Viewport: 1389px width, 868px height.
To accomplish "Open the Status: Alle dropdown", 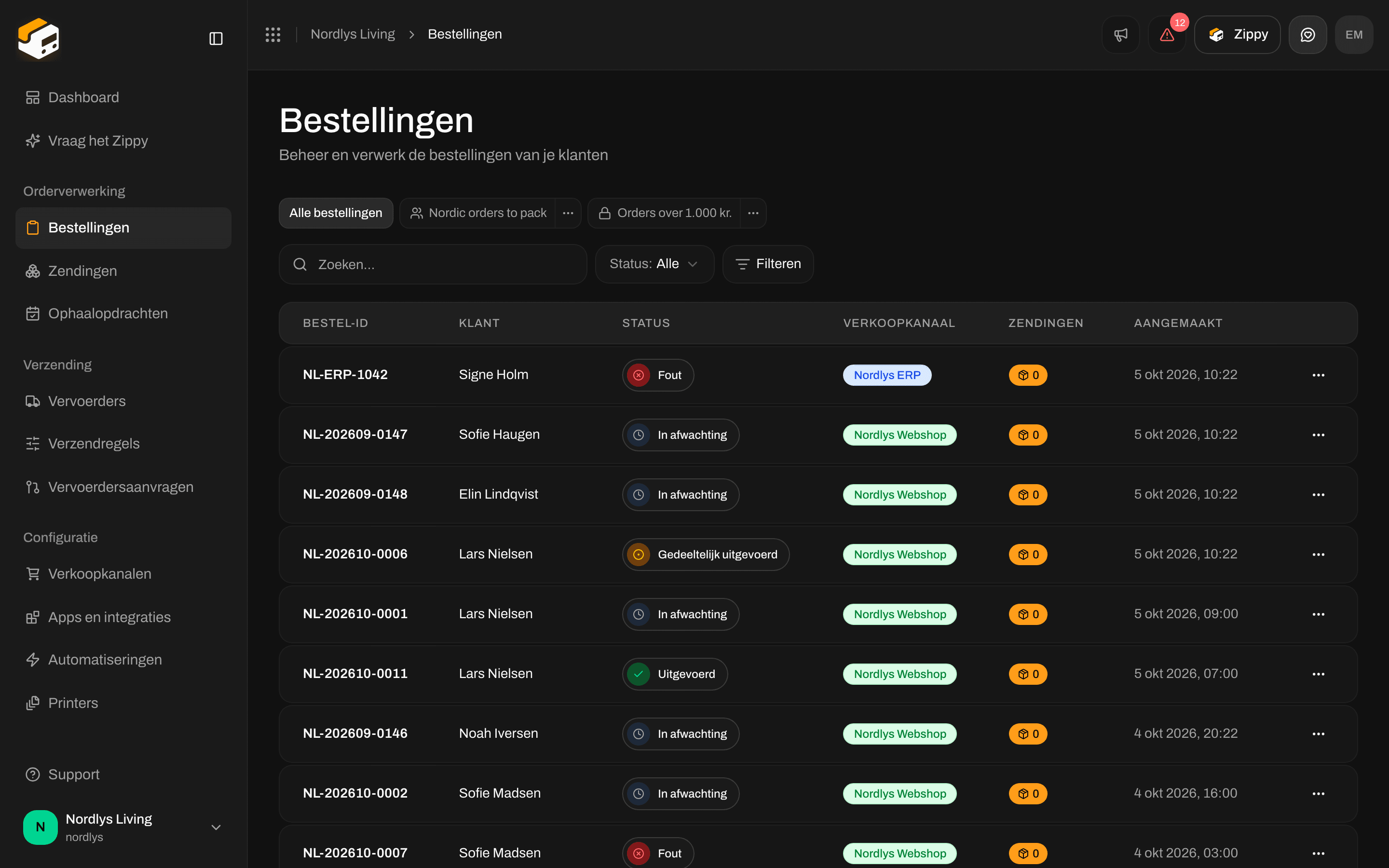I will 654,264.
